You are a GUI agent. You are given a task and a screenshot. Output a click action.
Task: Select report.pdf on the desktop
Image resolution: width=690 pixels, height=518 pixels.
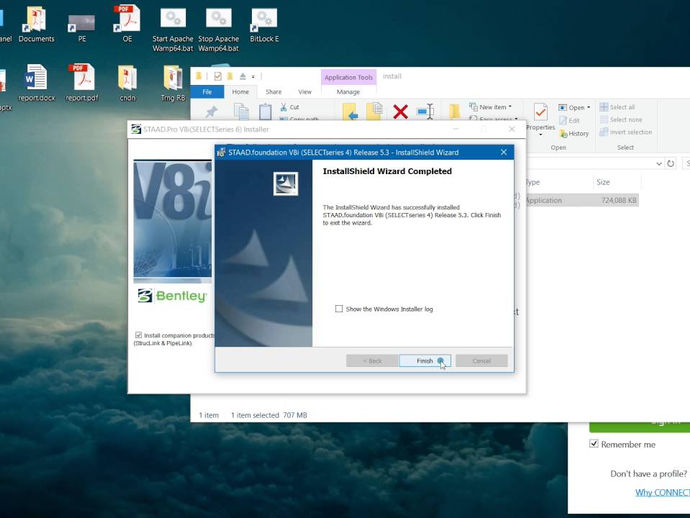(82, 83)
